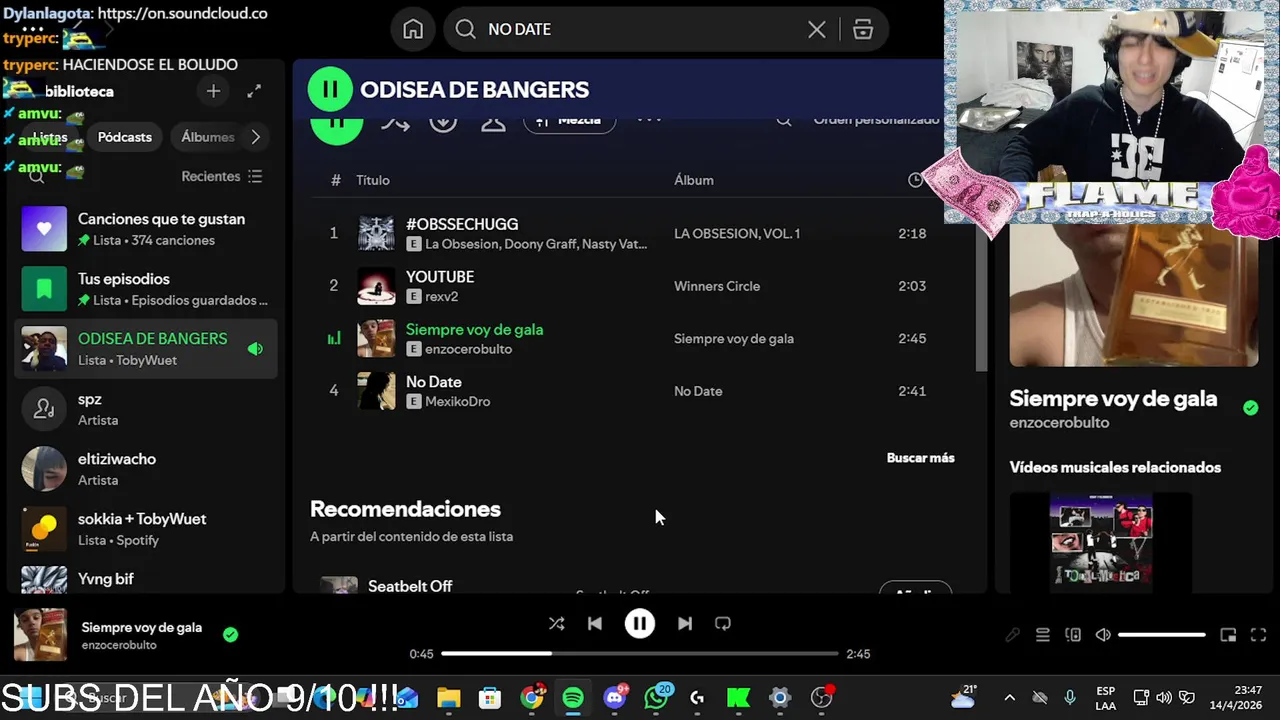The width and height of the screenshot is (1280, 720).
Task: Click the now playing cover in the bottom bar
Action: [x=40, y=635]
